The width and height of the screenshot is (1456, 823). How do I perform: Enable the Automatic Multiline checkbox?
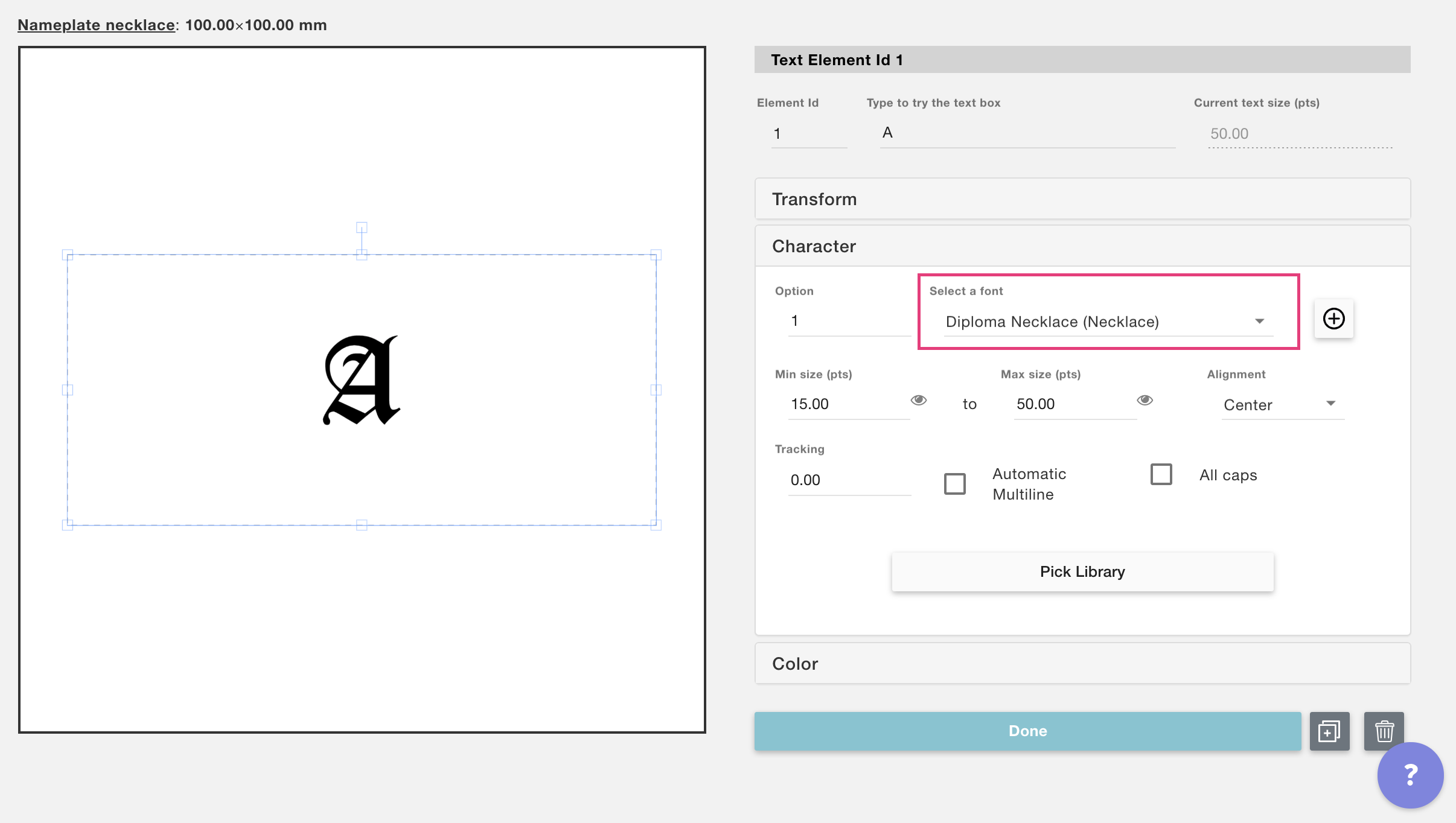[x=955, y=484]
